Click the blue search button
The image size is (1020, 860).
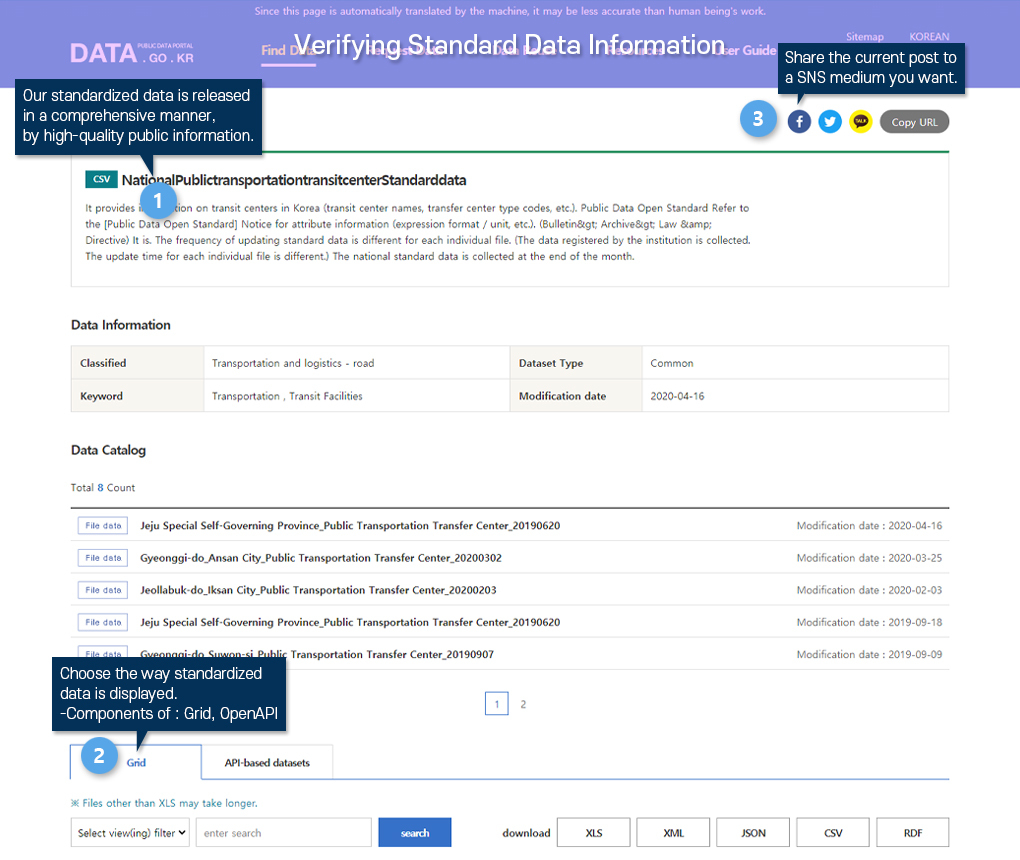tap(414, 833)
